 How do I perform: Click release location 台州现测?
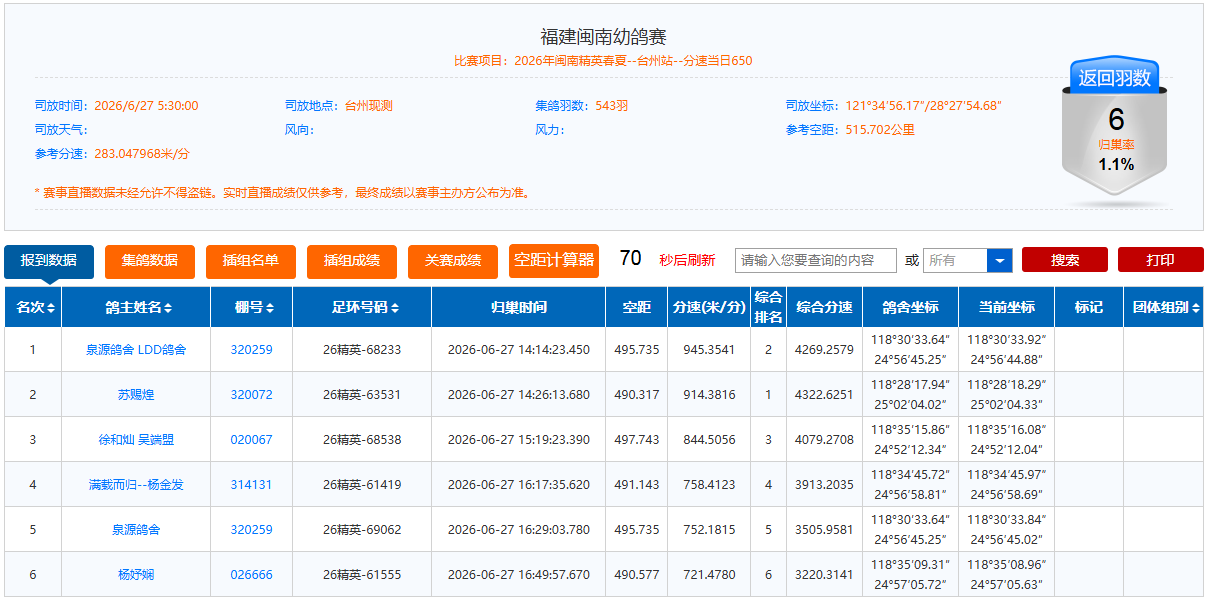click(x=369, y=105)
